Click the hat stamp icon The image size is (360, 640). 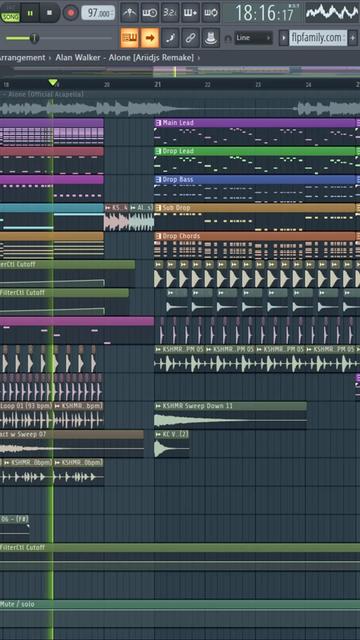point(211,38)
